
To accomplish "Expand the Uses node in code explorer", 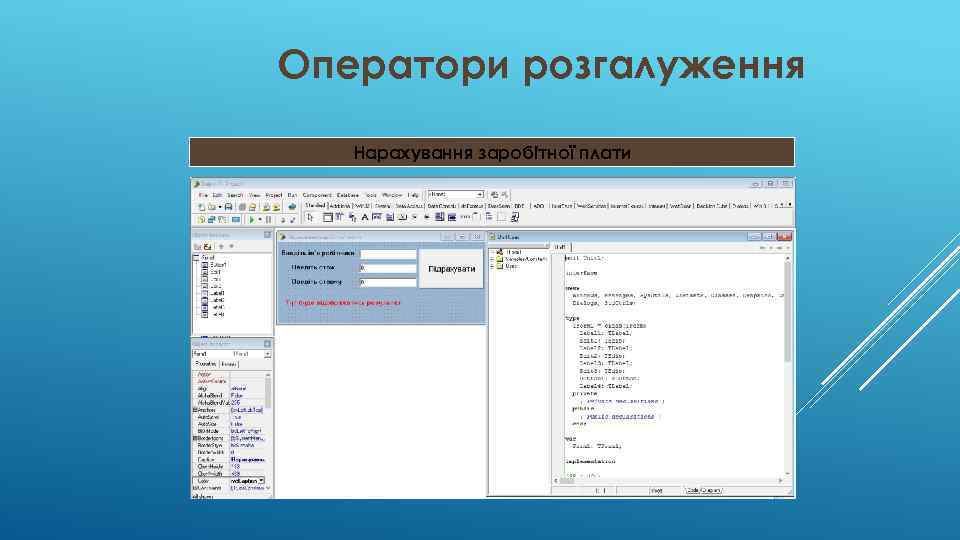I will click(x=492, y=266).
